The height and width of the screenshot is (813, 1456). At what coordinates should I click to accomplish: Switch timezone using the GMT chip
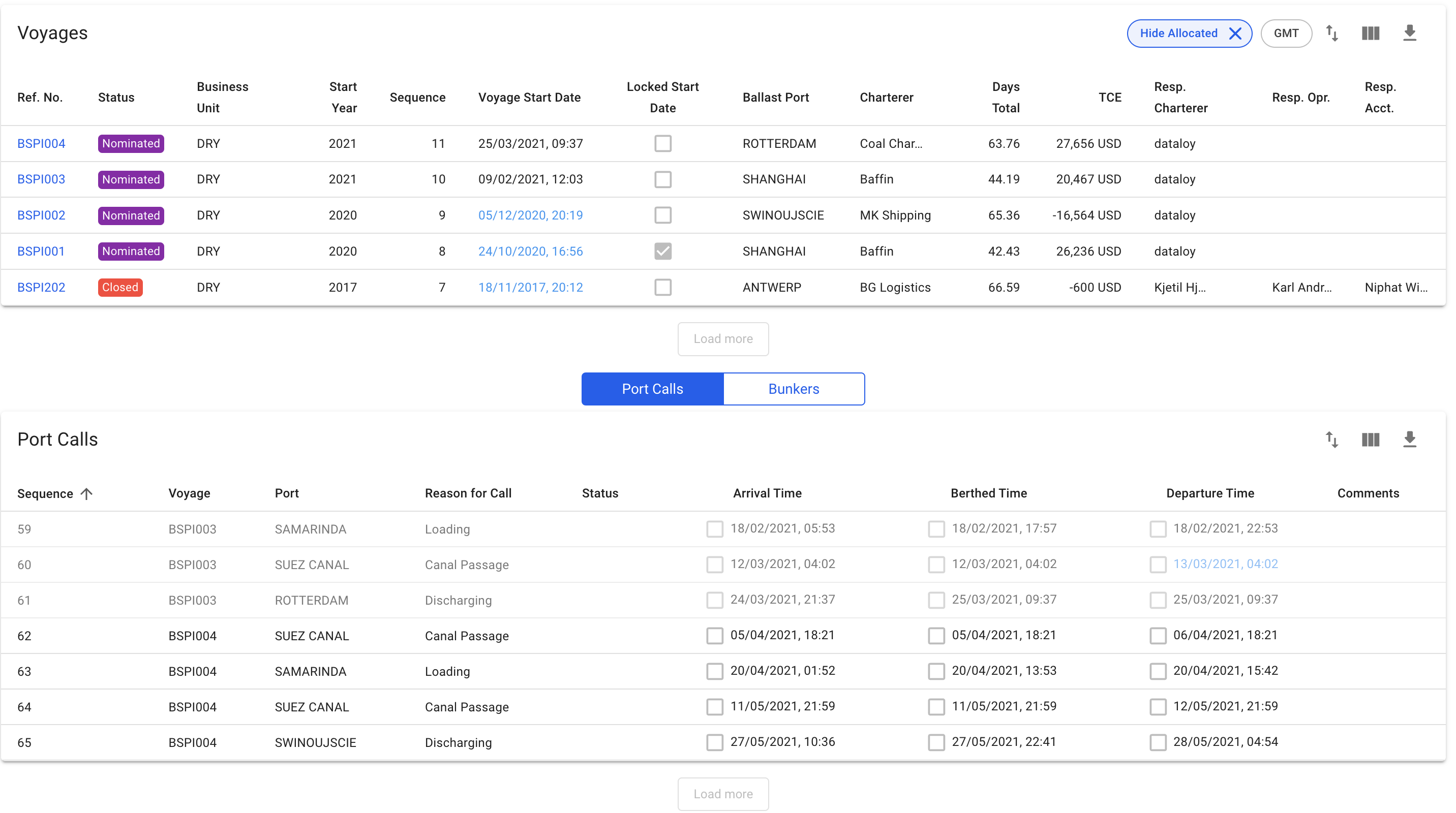click(1286, 34)
